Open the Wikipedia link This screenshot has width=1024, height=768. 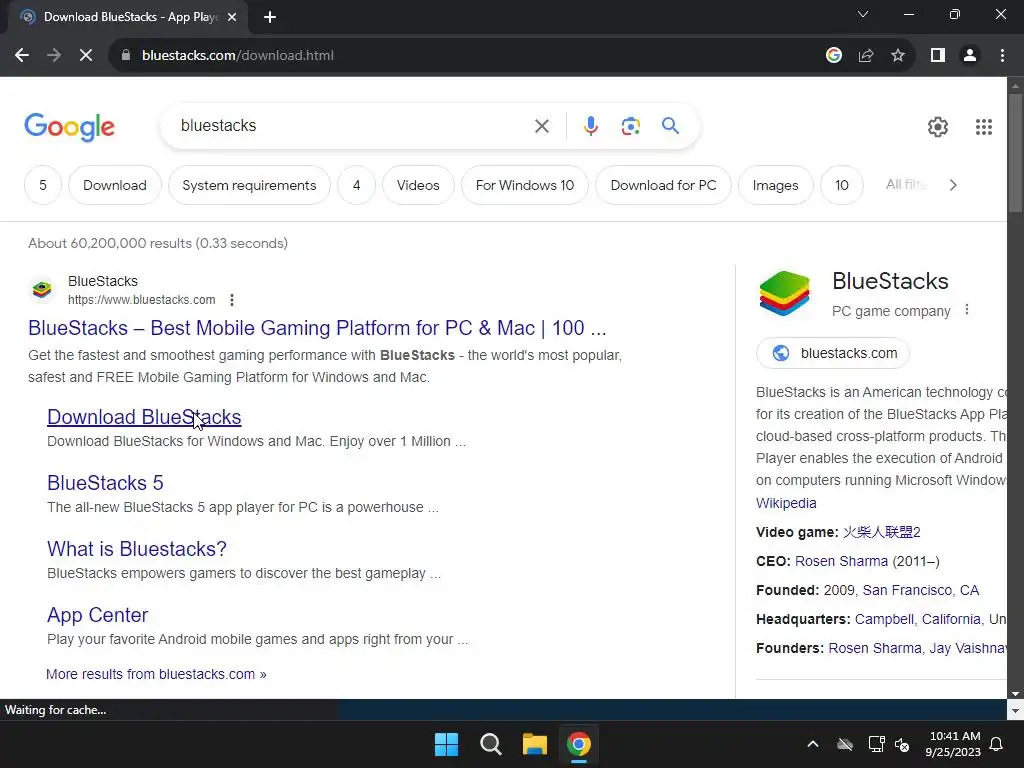[x=786, y=503]
